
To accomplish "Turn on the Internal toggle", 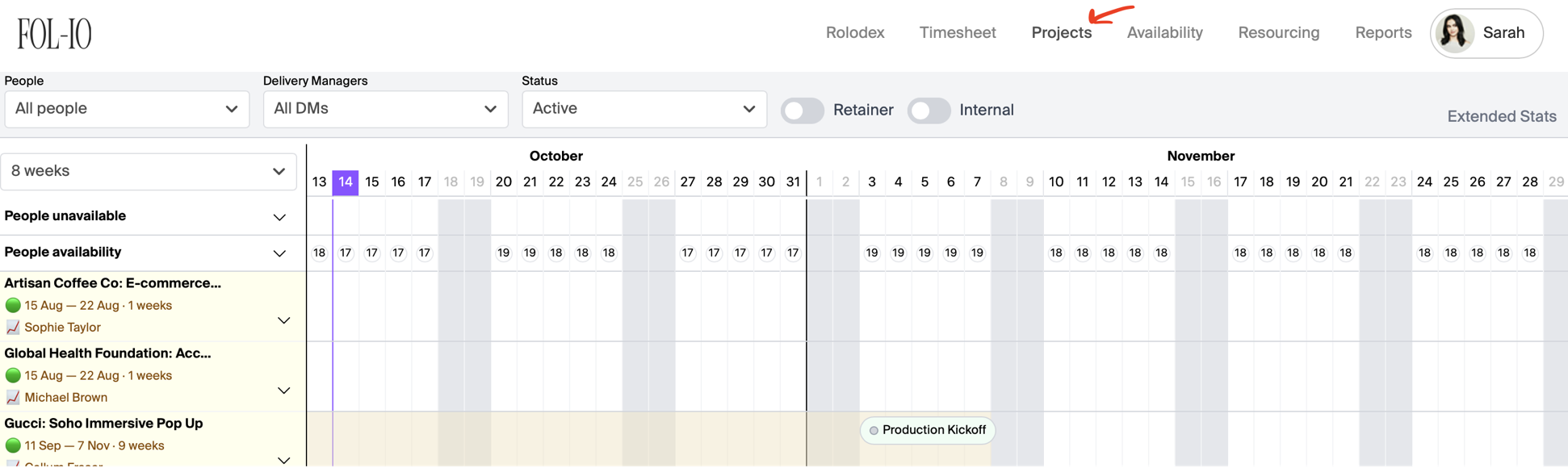I will 929,111.
